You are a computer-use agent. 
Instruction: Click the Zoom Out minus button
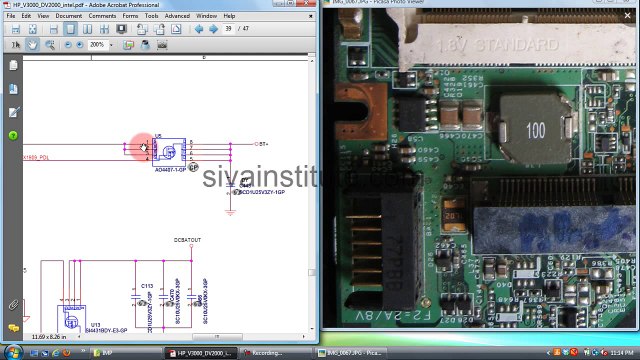pyautogui.click(x=68, y=44)
